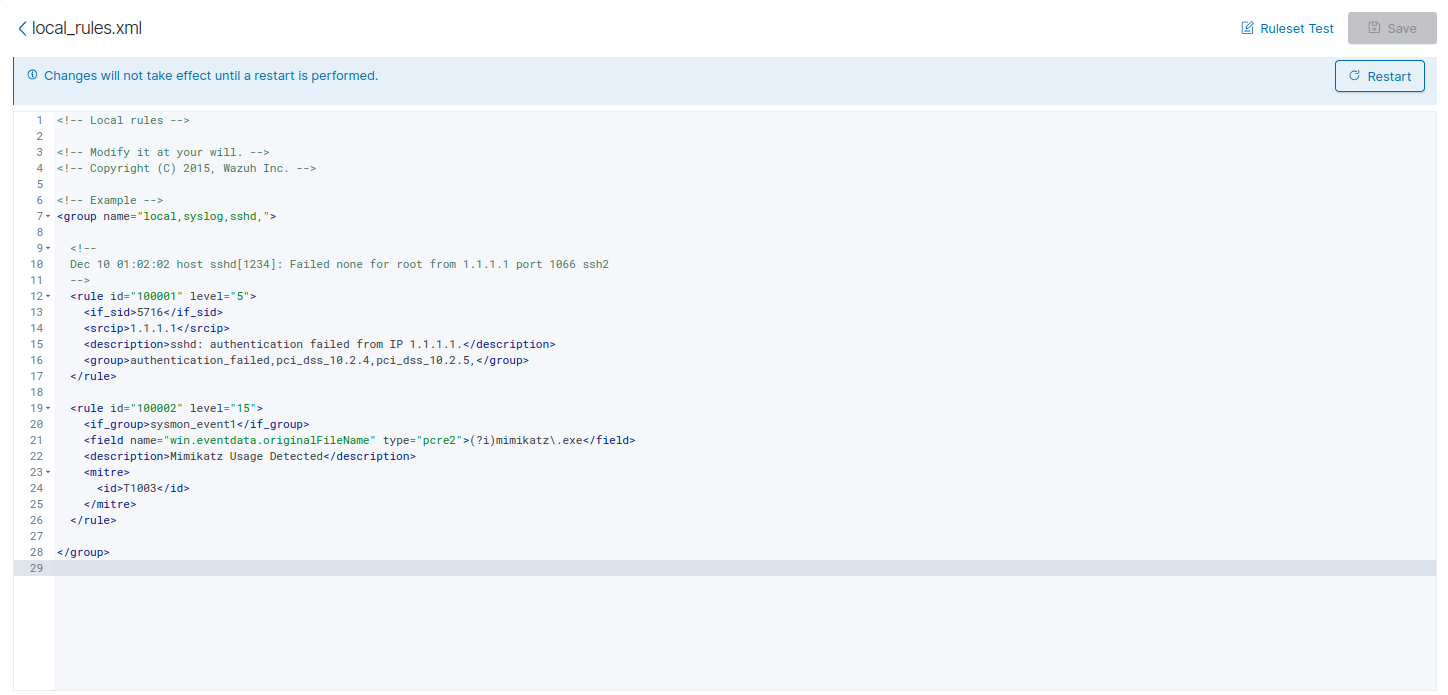
Task: Go back using the chevron beside local_rules.xml
Action: pos(22,28)
